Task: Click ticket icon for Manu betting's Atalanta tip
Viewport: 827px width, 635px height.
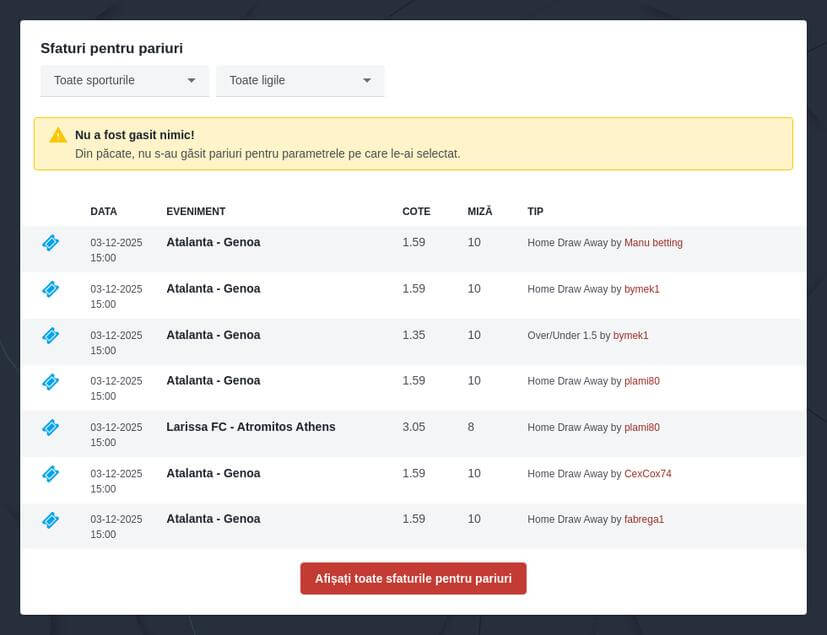Action: coord(50,243)
